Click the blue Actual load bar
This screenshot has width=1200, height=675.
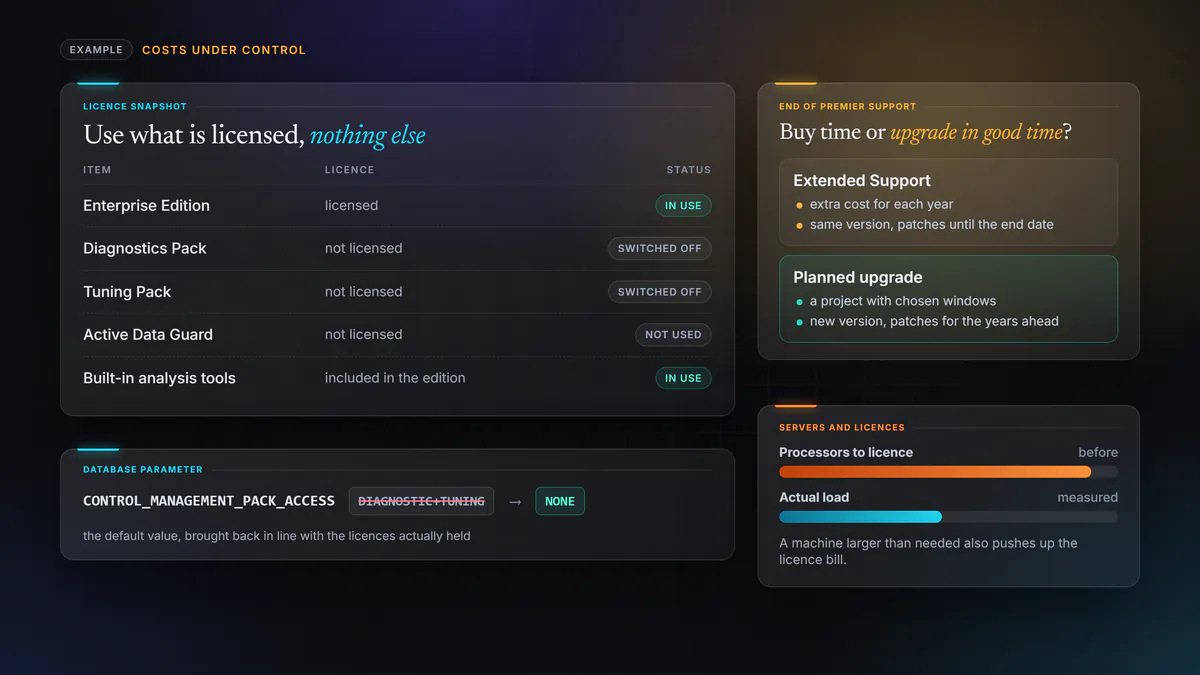tap(860, 517)
